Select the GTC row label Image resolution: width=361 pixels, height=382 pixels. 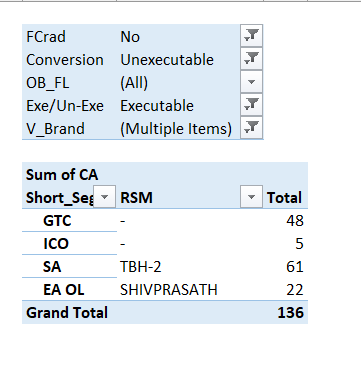[70, 220]
